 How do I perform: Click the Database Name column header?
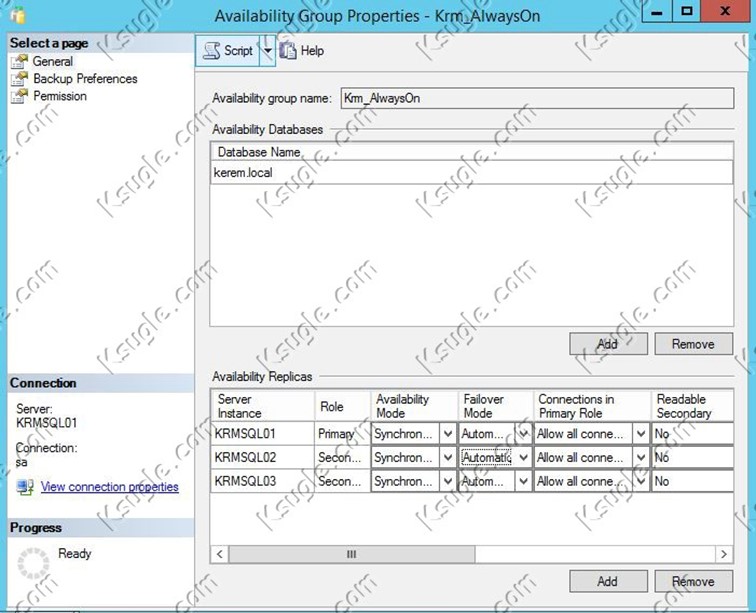pyautogui.click(x=472, y=152)
